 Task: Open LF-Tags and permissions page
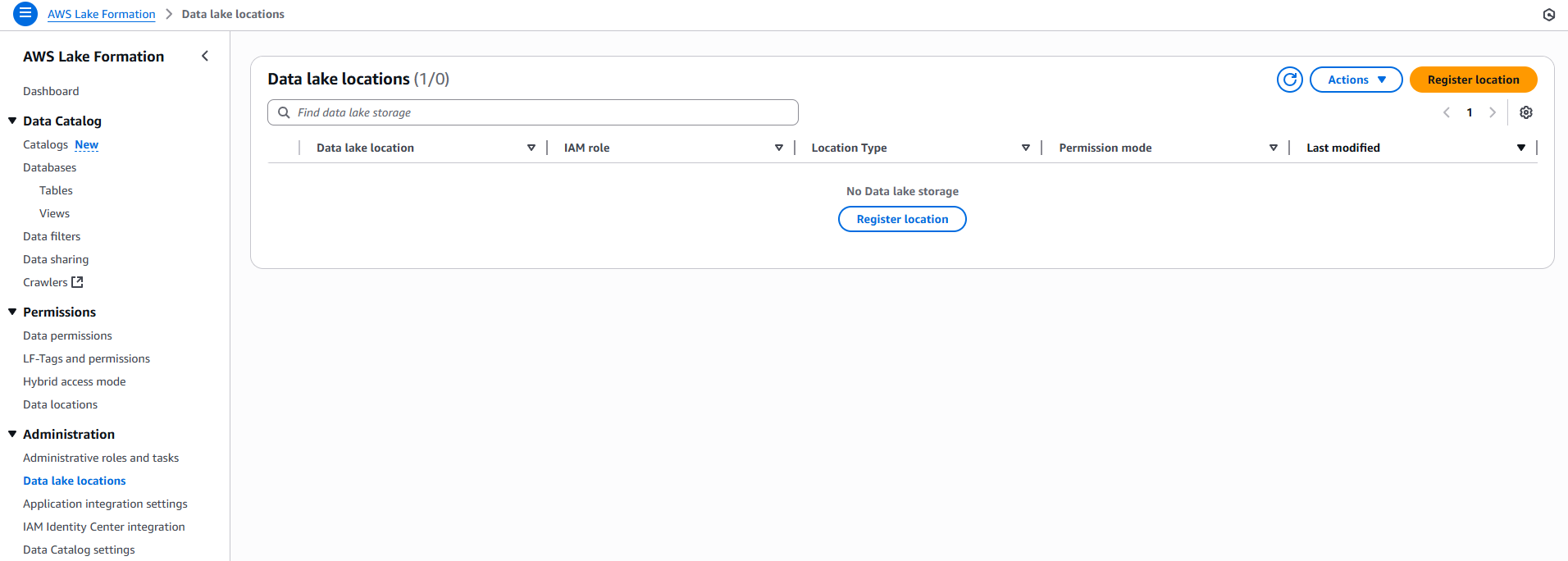[86, 358]
